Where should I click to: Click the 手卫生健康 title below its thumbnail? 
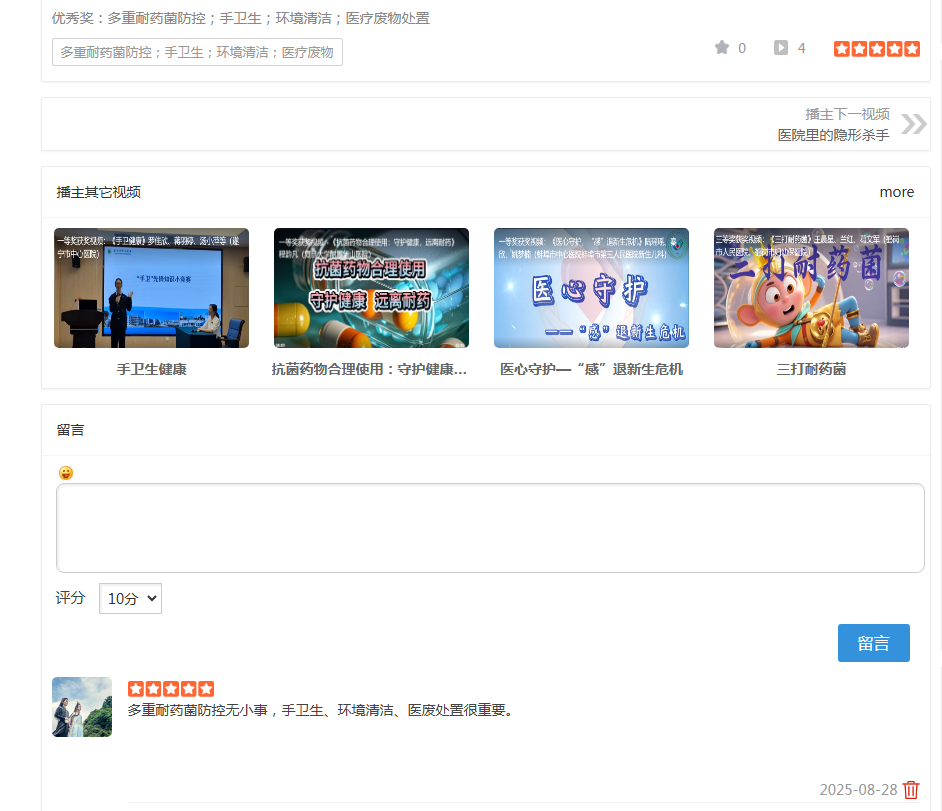click(x=151, y=368)
